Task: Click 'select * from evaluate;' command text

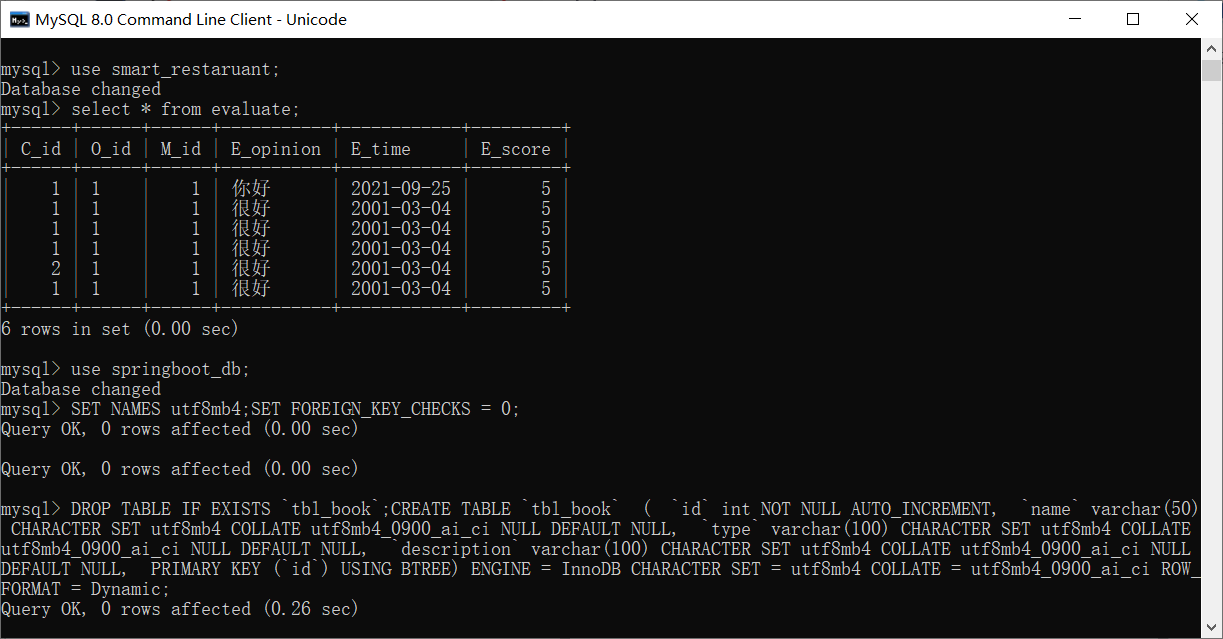Action: point(186,109)
